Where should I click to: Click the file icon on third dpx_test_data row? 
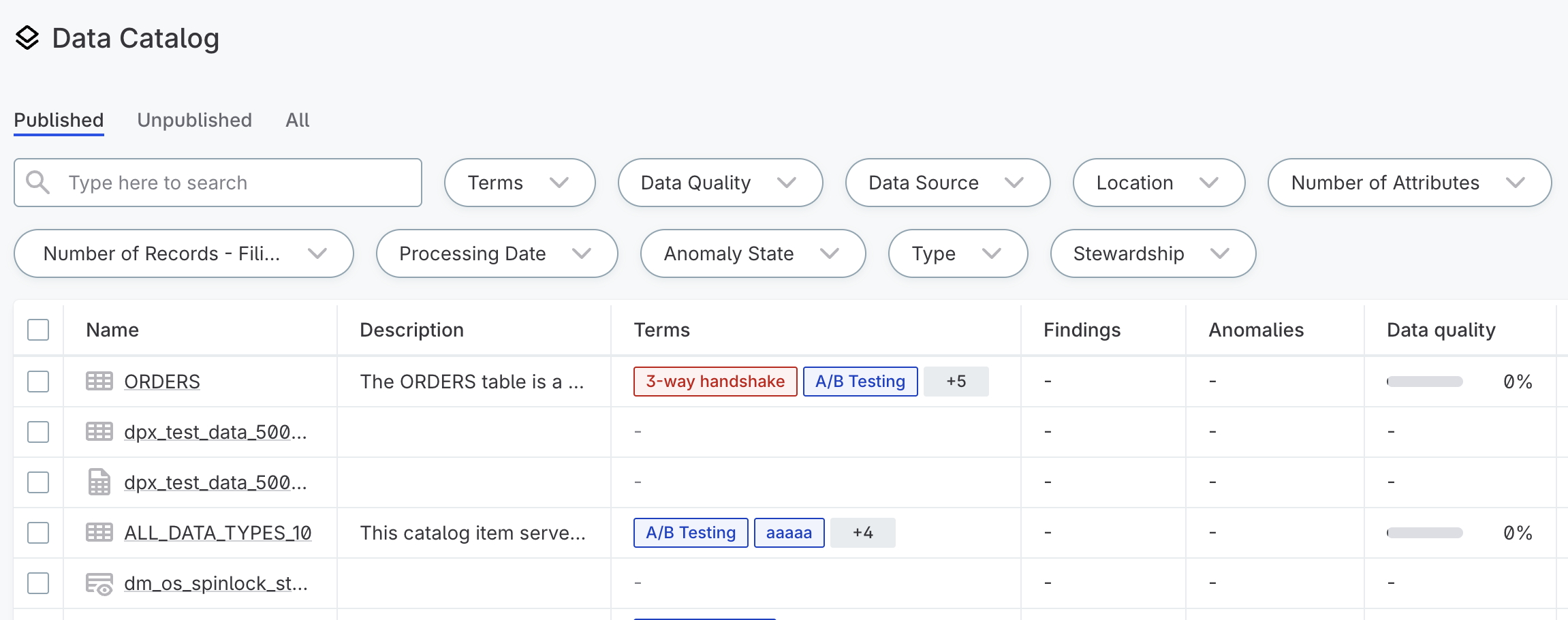tap(99, 482)
